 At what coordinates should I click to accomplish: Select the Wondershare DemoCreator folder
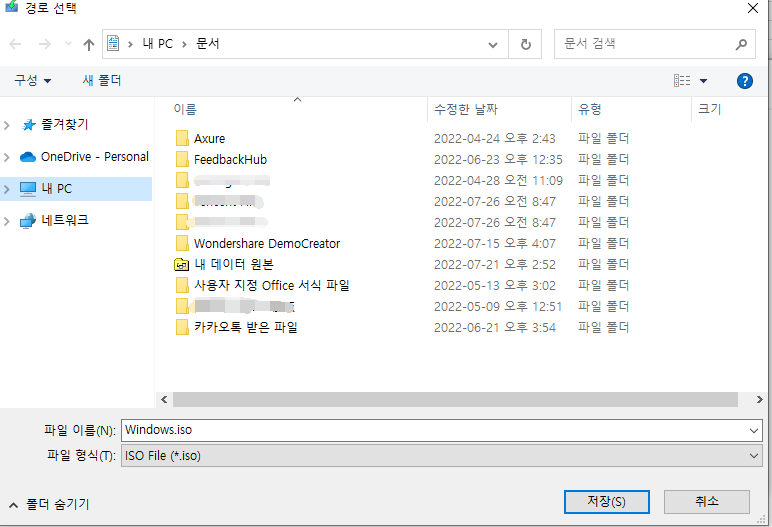(267, 243)
